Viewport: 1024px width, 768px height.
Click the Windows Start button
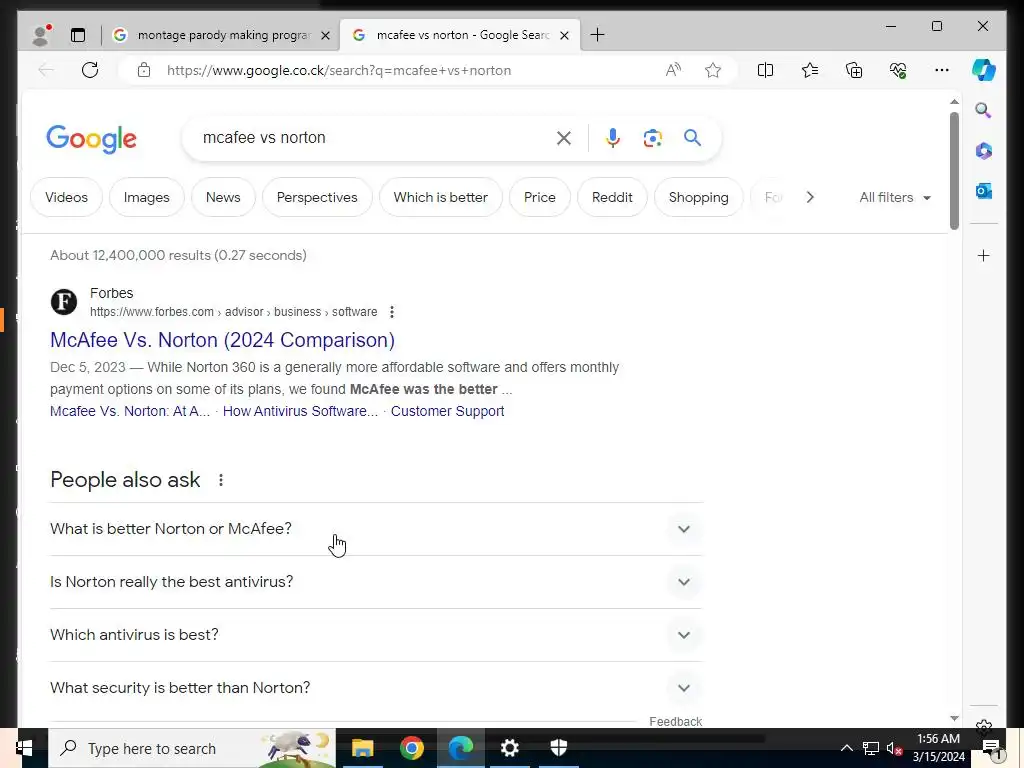[25, 748]
